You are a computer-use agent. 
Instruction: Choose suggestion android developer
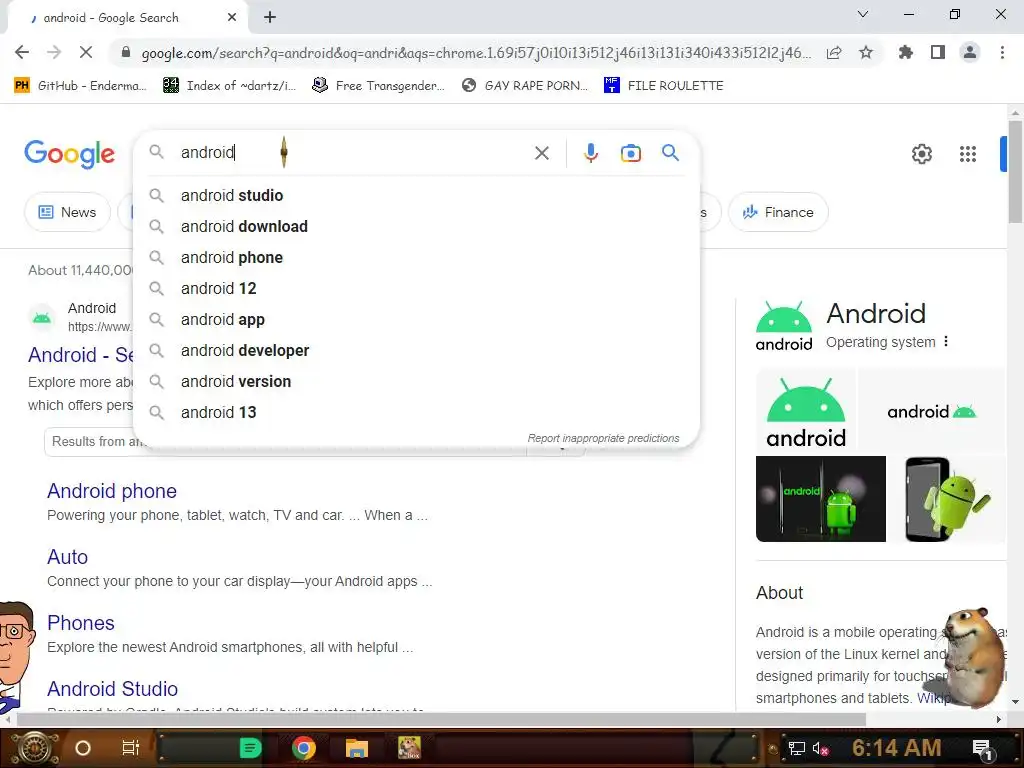[x=416, y=351]
